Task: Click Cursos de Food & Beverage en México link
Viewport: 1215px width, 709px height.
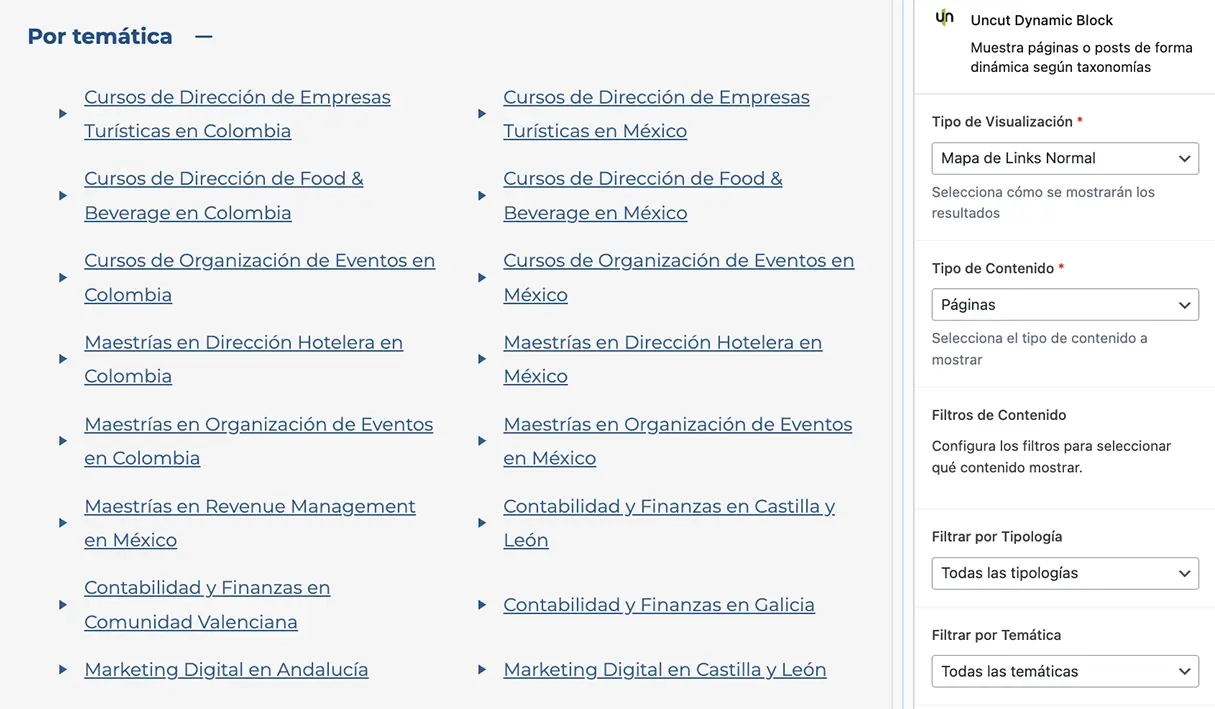Action: coord(642,180)
